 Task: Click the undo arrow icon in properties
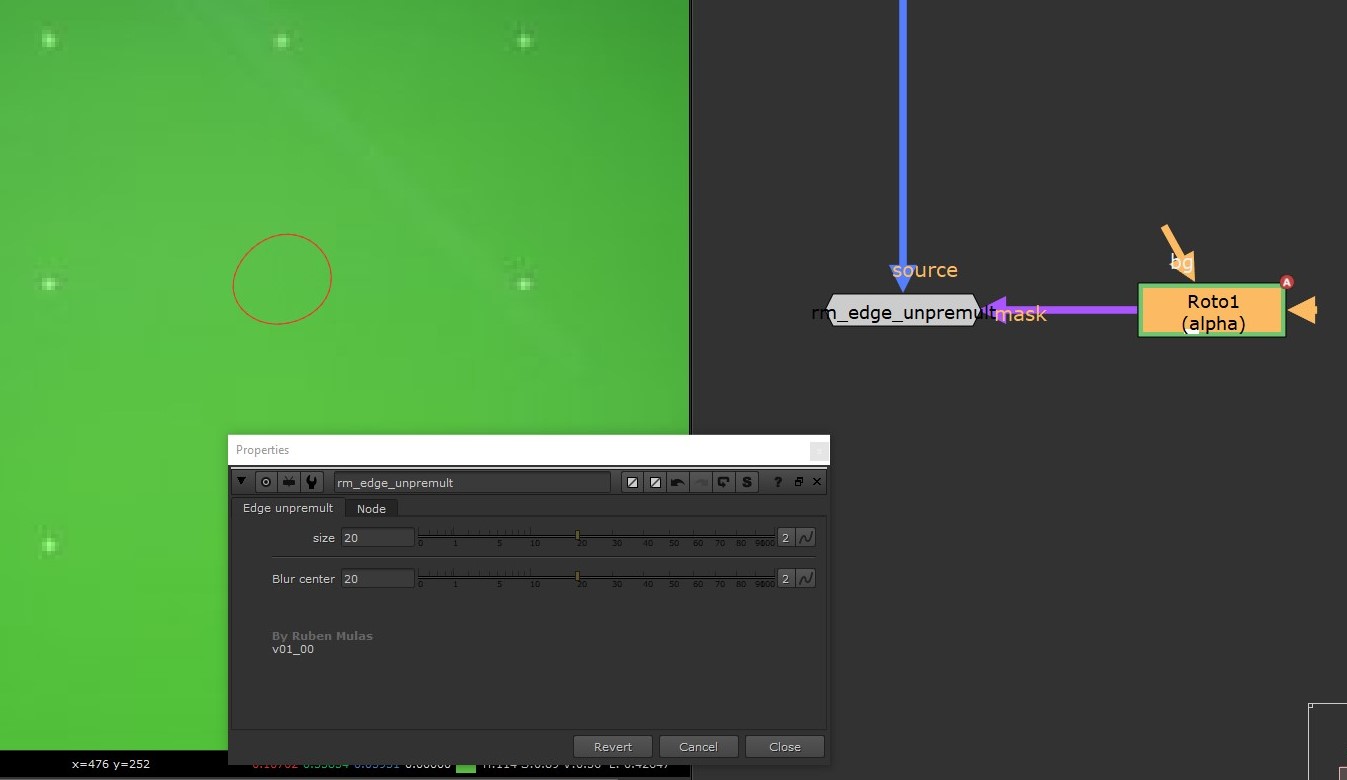tap(678, 482)
